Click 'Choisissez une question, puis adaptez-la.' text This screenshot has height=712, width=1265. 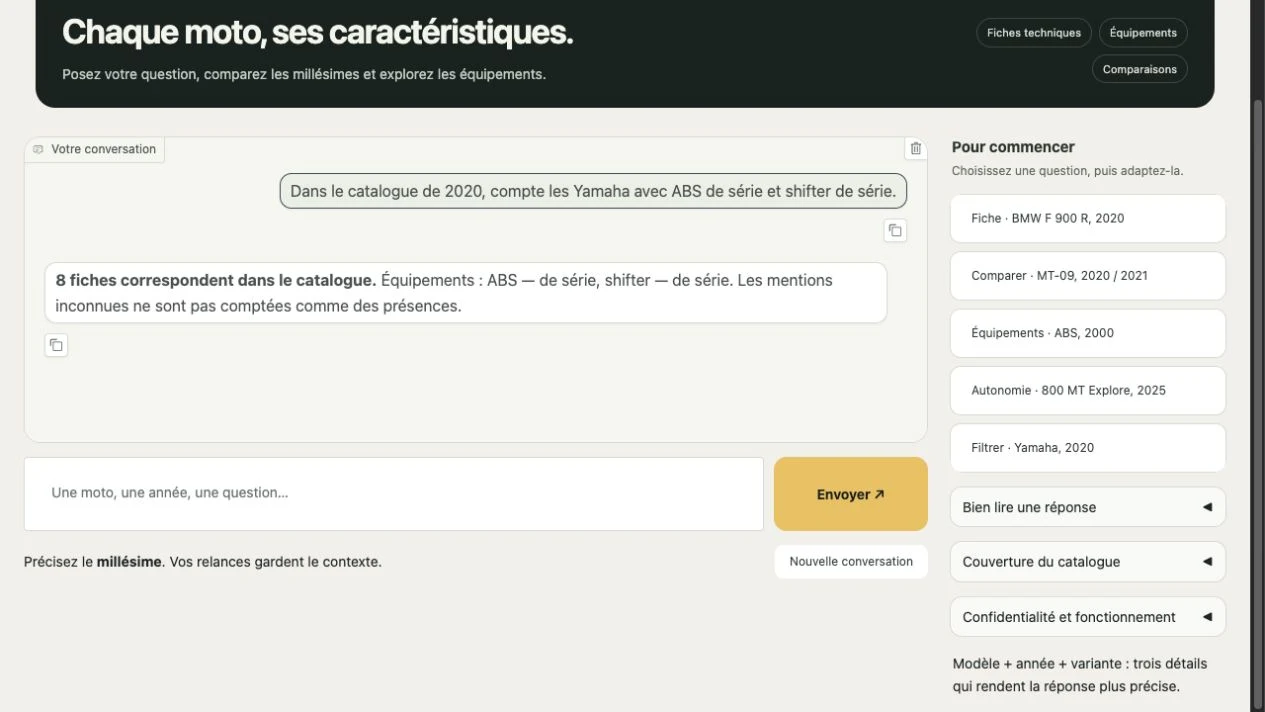1068,171
